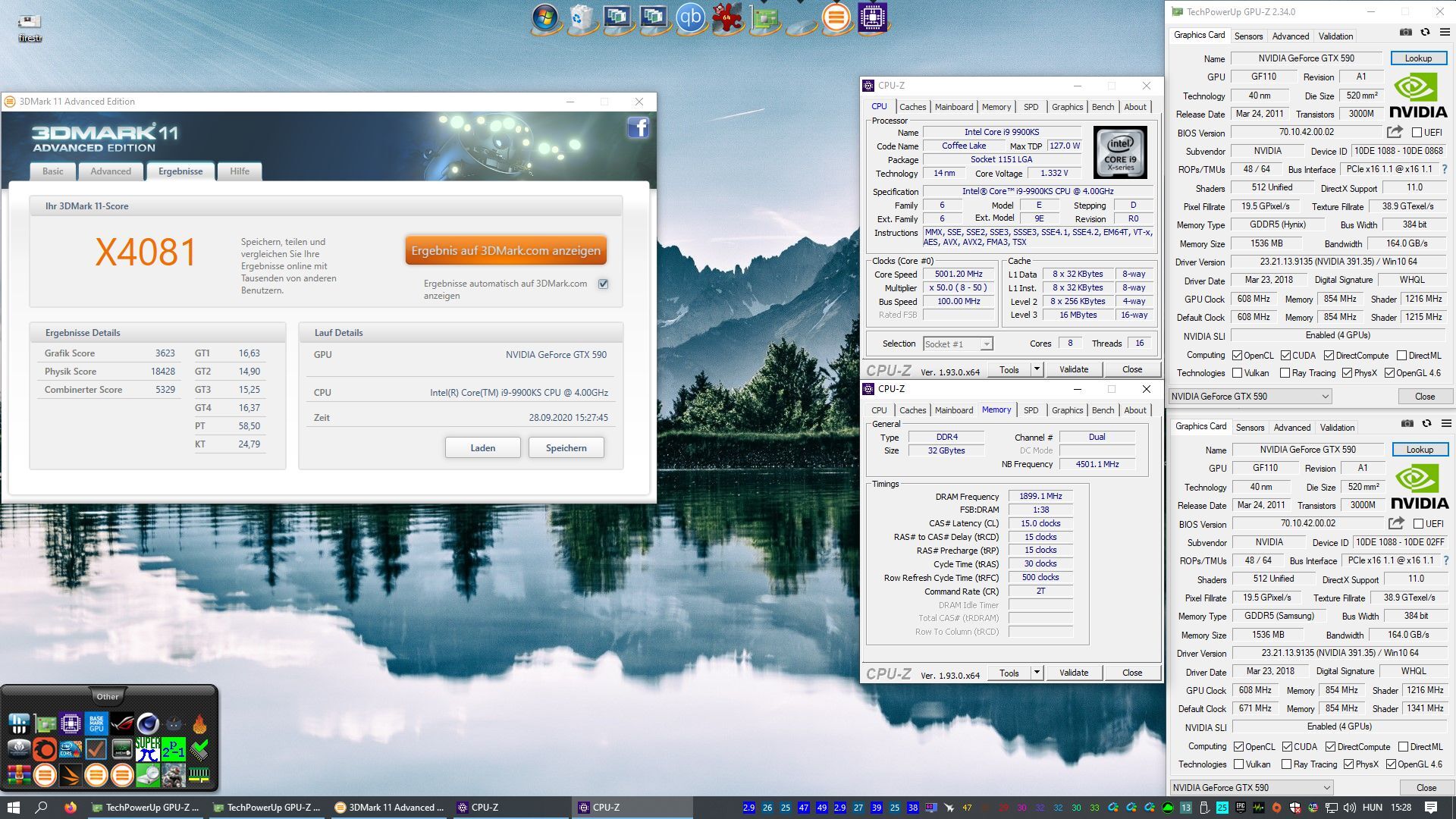Open Validation tab in lower GPU-Z
Viewport: 1456px width, 819px height.
(x=1337, y=428)
